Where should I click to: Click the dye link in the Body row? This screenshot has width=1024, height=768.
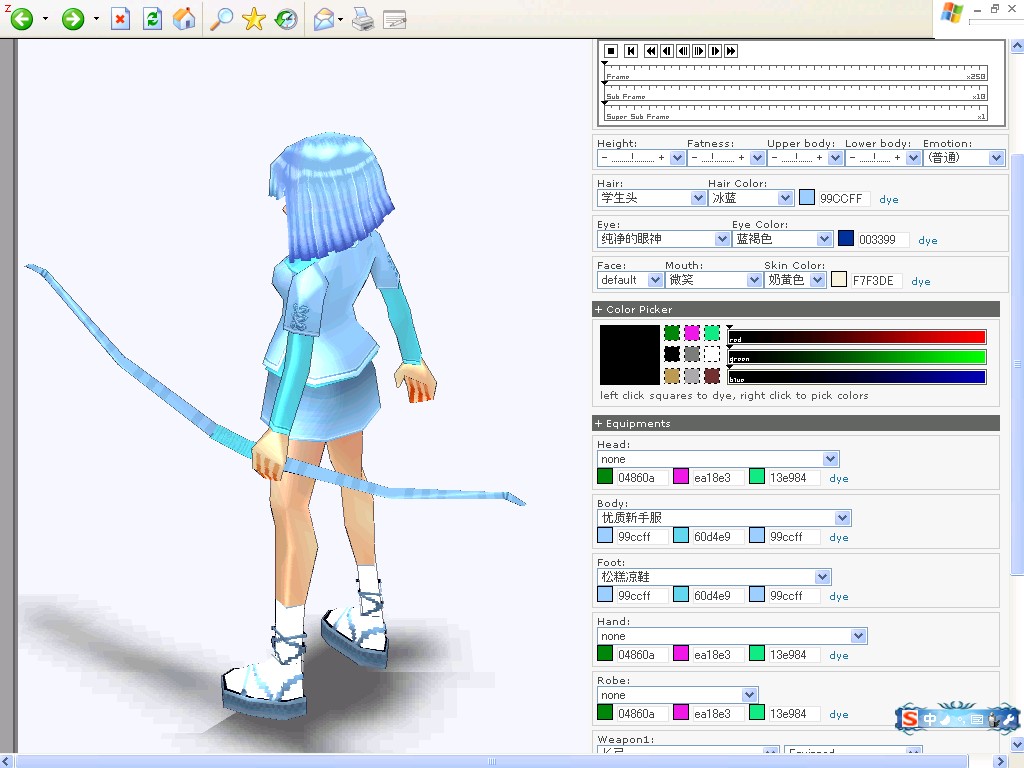tap(839, 537)
